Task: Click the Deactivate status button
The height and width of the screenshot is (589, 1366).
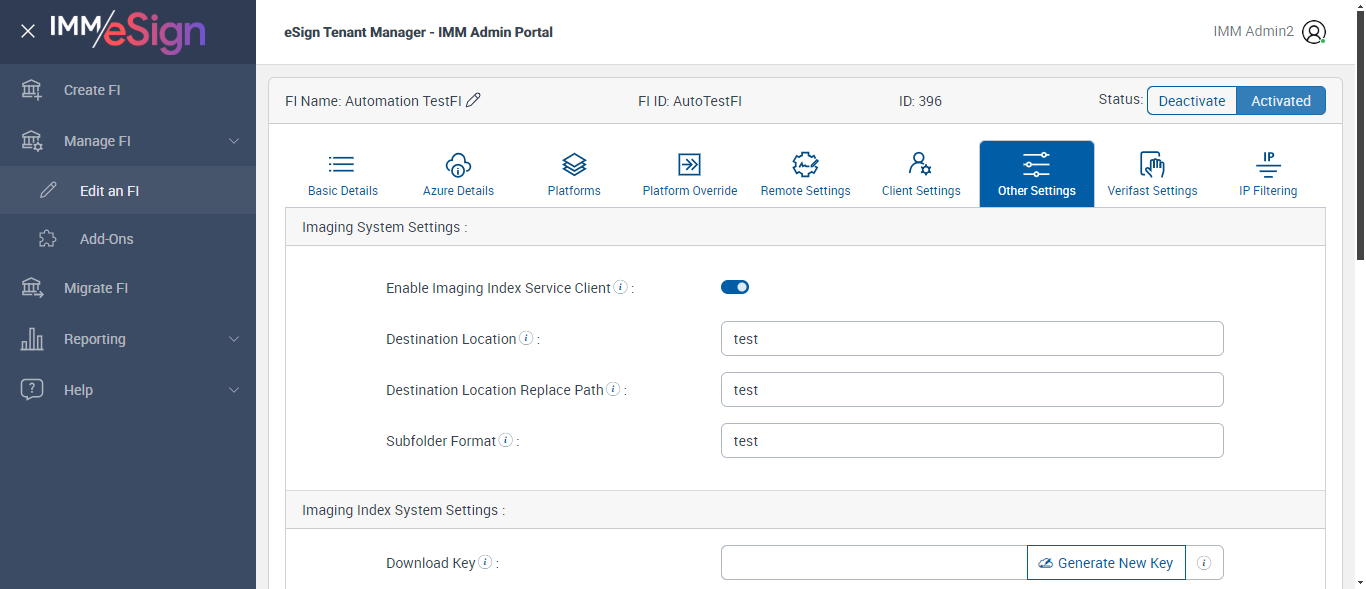Action: 1191,101
